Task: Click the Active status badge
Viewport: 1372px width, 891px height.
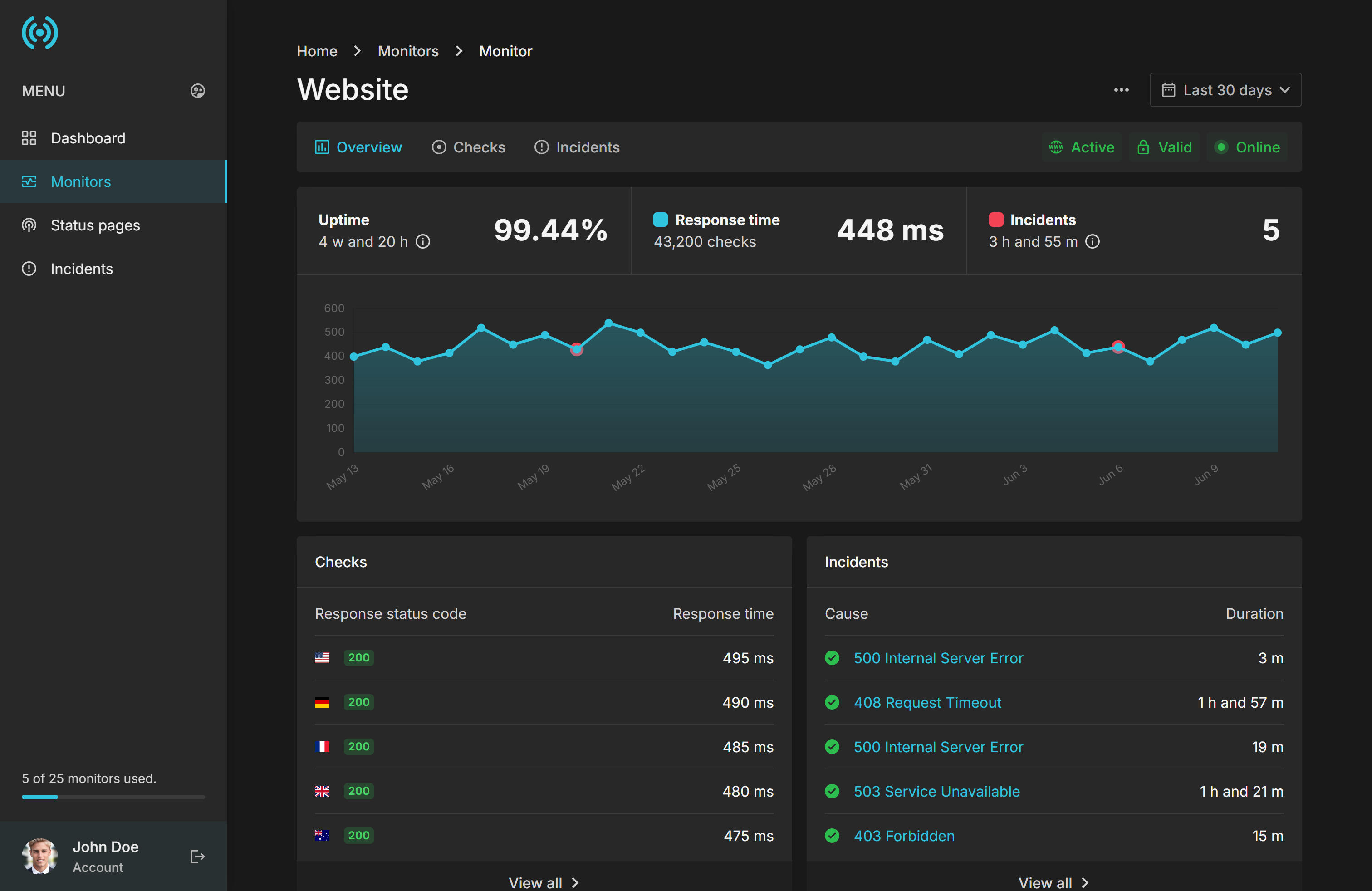Action: [1082, 147]
